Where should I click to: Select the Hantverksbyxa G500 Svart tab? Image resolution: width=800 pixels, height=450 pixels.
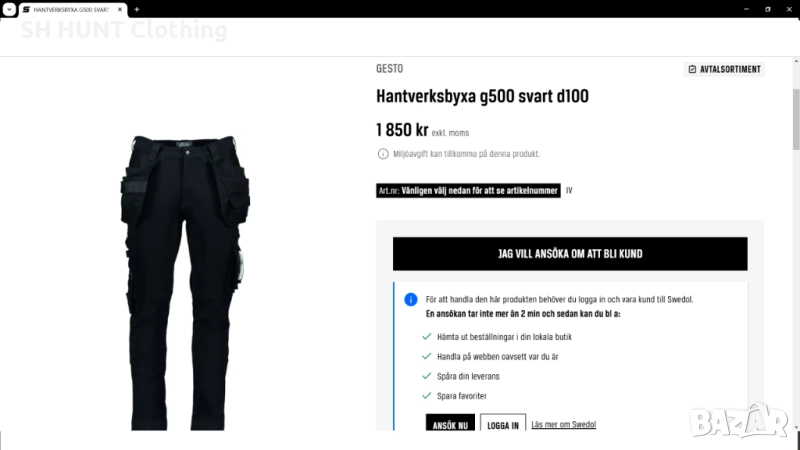(x=73, y=9)
